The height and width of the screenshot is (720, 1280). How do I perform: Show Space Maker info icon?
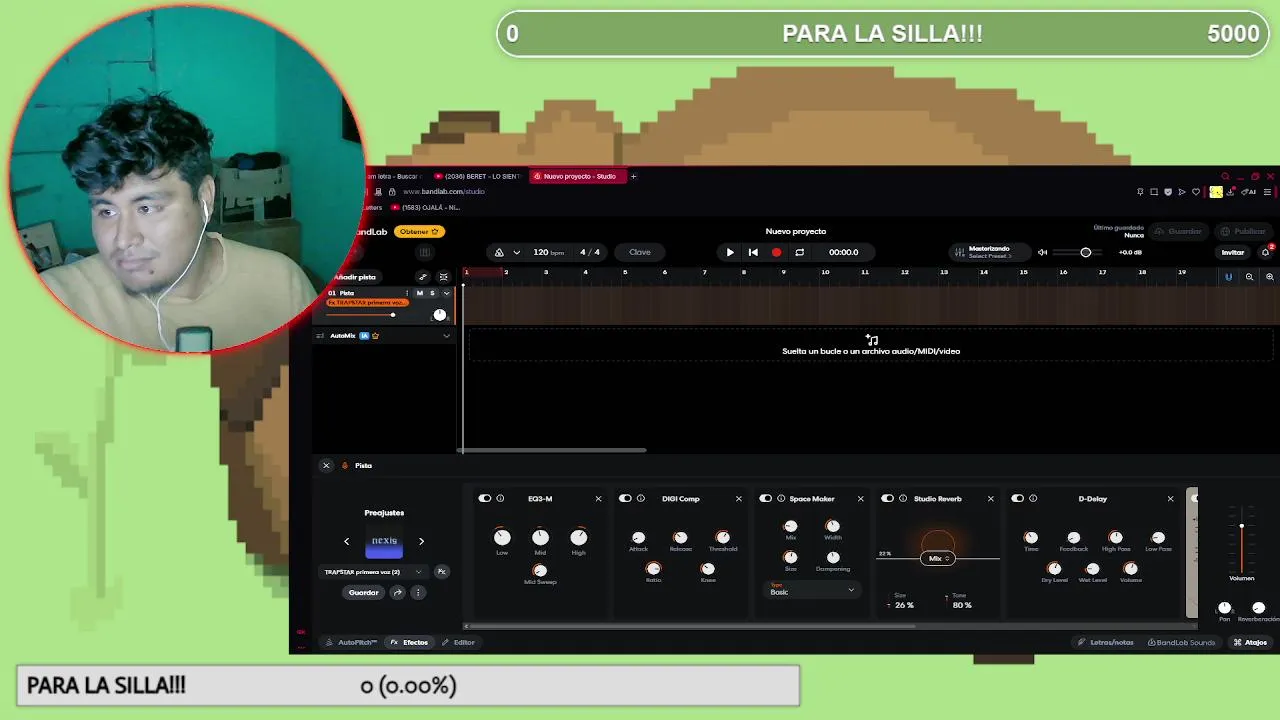(x=780, y=498)
